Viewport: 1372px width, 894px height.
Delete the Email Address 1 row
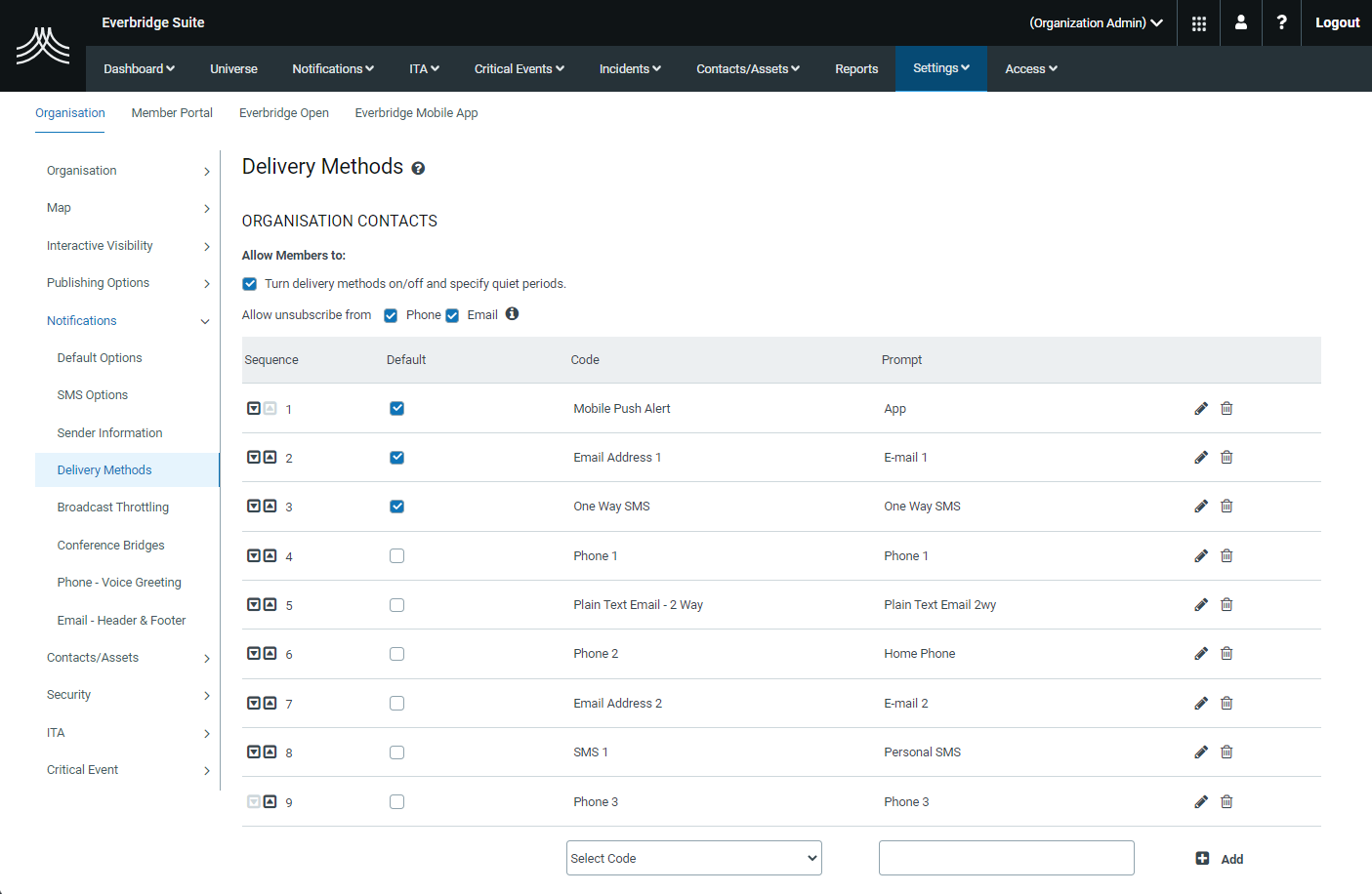click(x=1226, y=458)
